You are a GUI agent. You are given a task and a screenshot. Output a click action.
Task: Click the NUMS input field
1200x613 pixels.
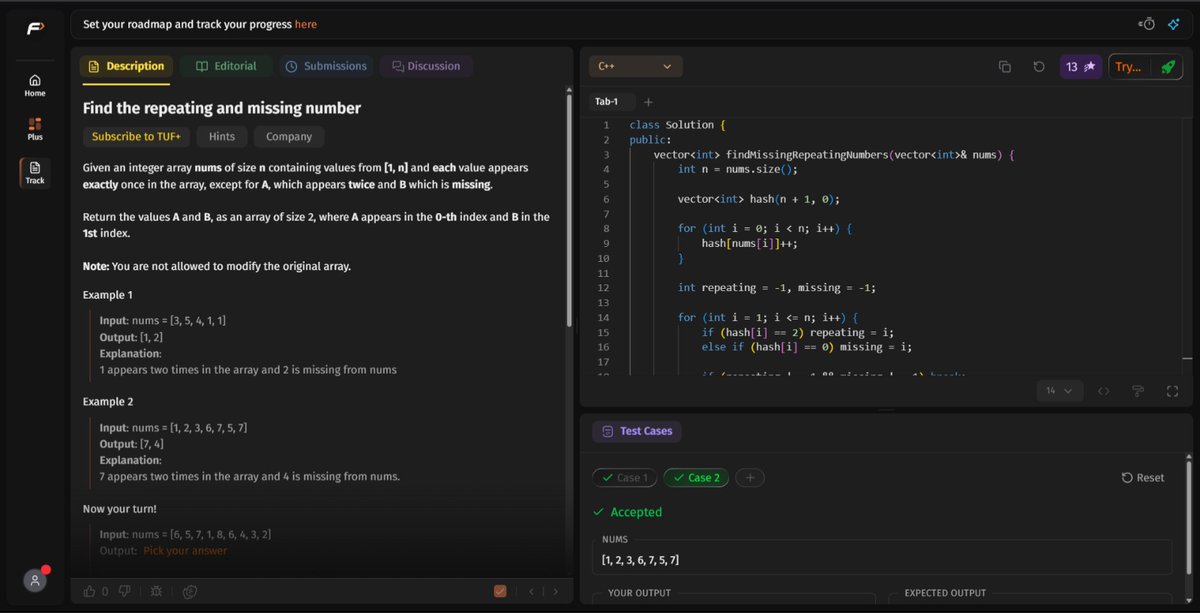[x=882, y=558]
